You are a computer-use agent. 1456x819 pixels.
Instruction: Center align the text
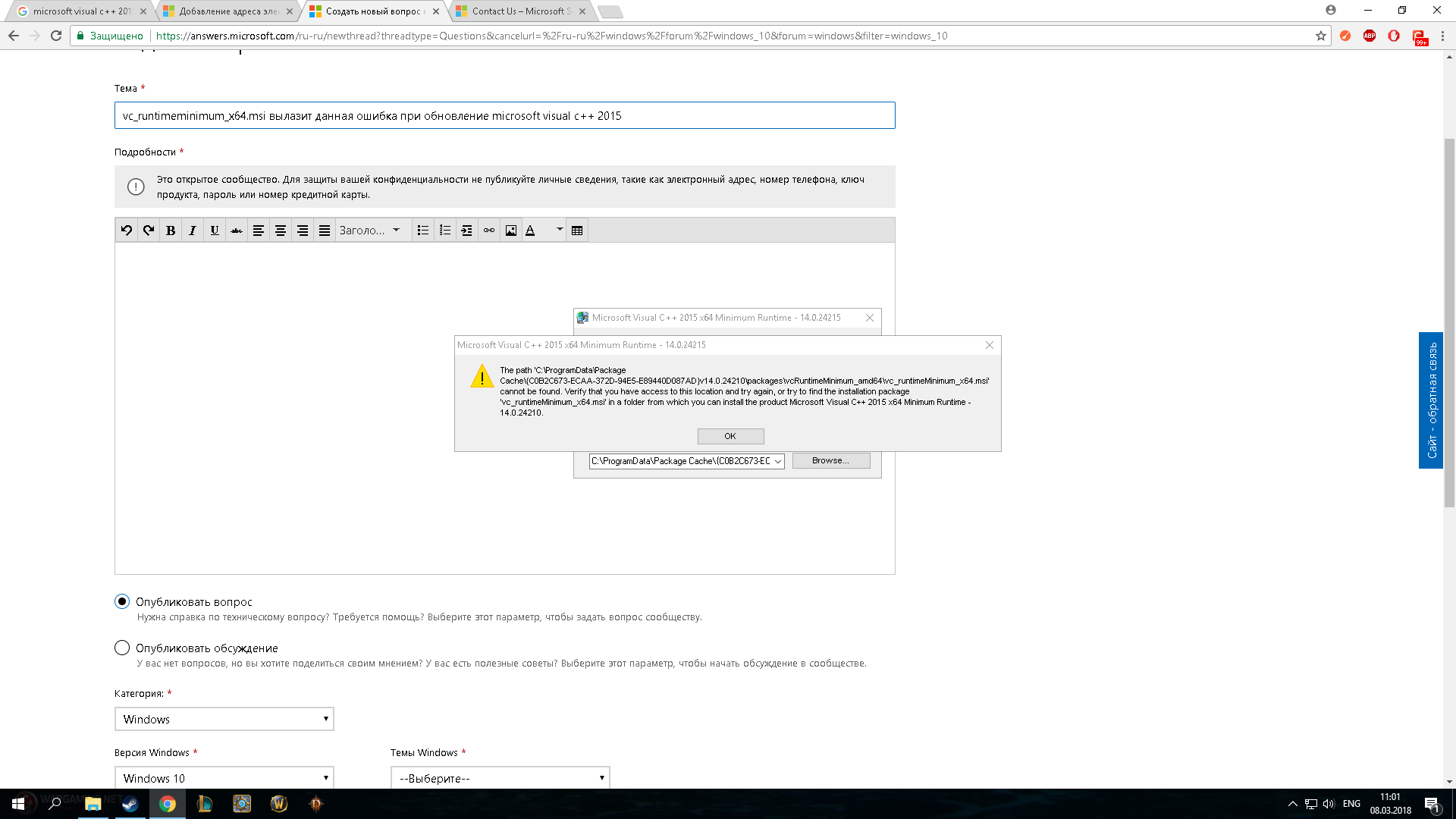coord(281,231)
